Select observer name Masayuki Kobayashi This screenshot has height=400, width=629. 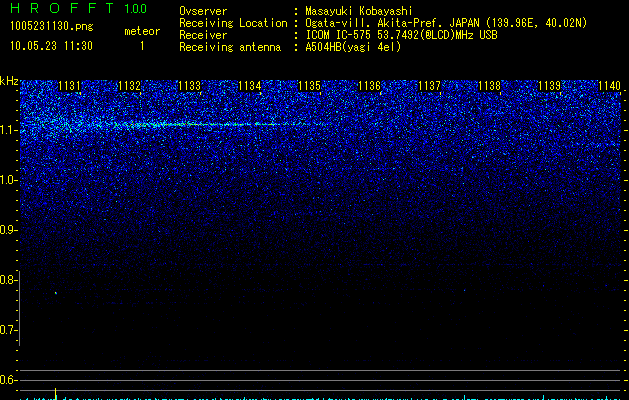pos(359,11)
